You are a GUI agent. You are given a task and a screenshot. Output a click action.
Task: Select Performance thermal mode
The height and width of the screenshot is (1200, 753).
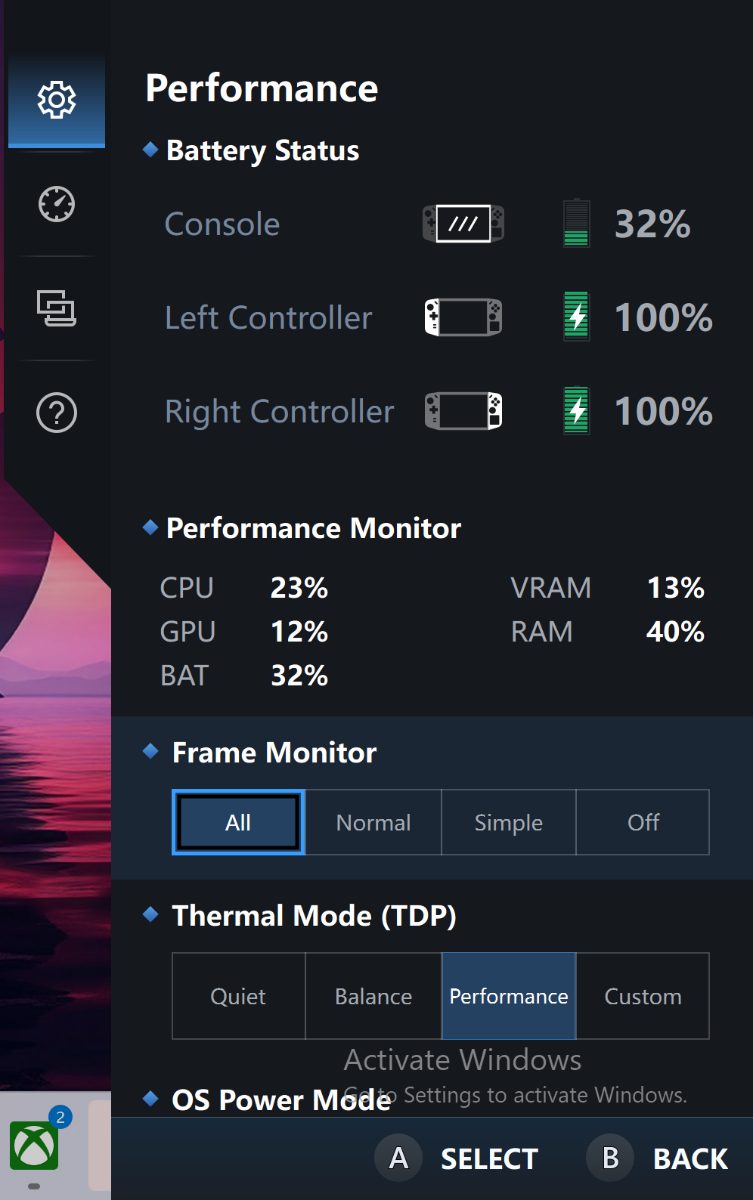[508, 996]
